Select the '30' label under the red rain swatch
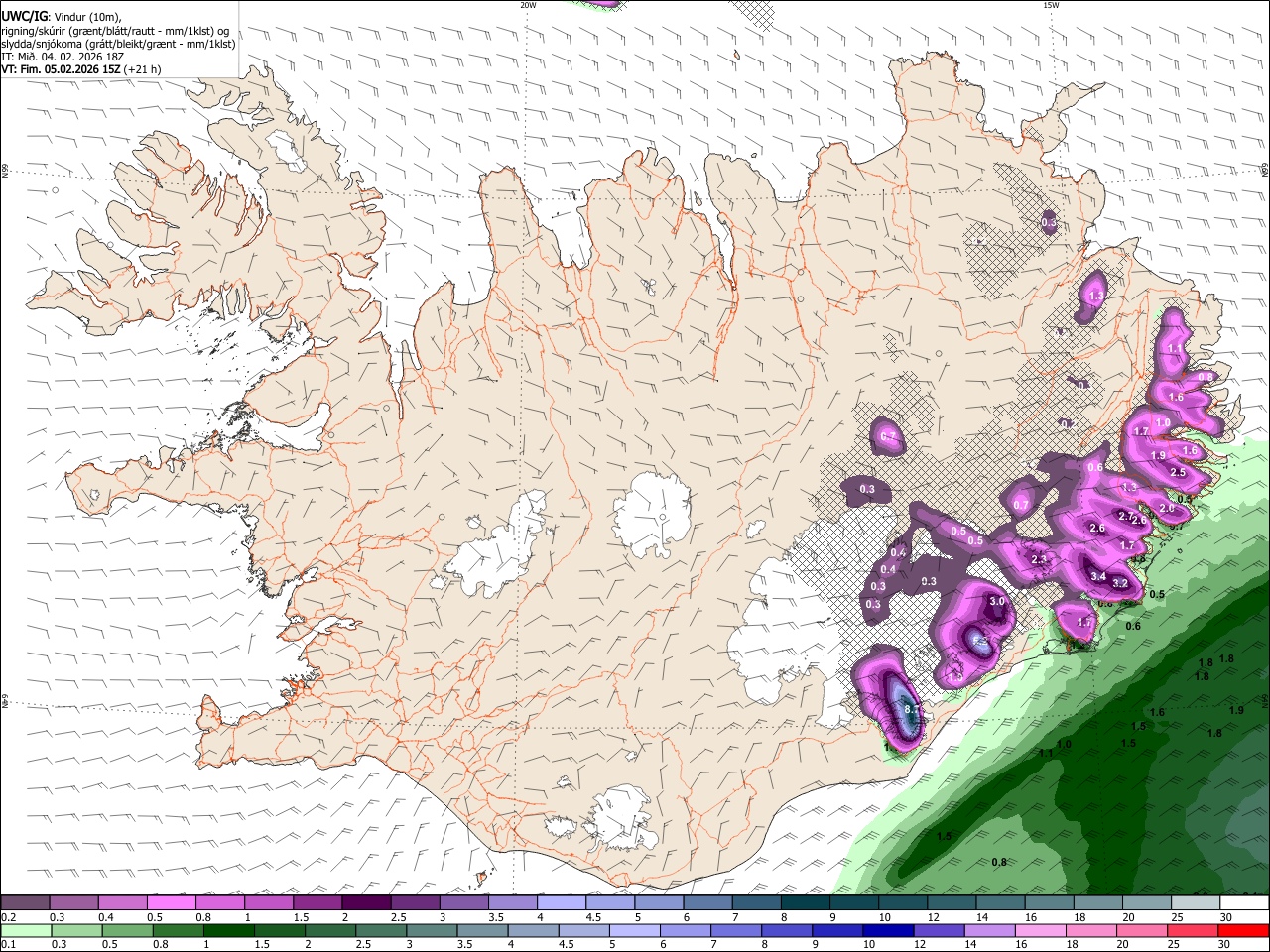This screenshot has width=1270, height=952. pos(1225,945)
